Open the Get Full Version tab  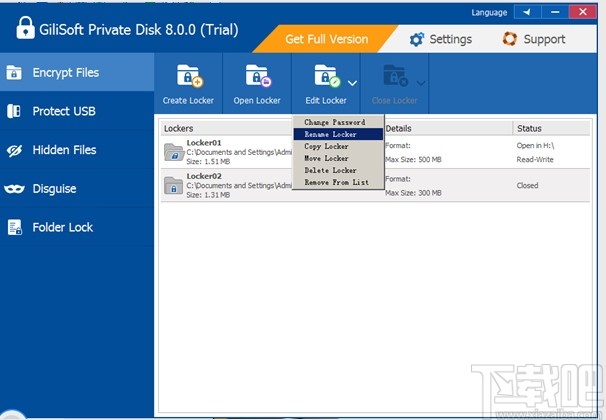pos(327,39)
